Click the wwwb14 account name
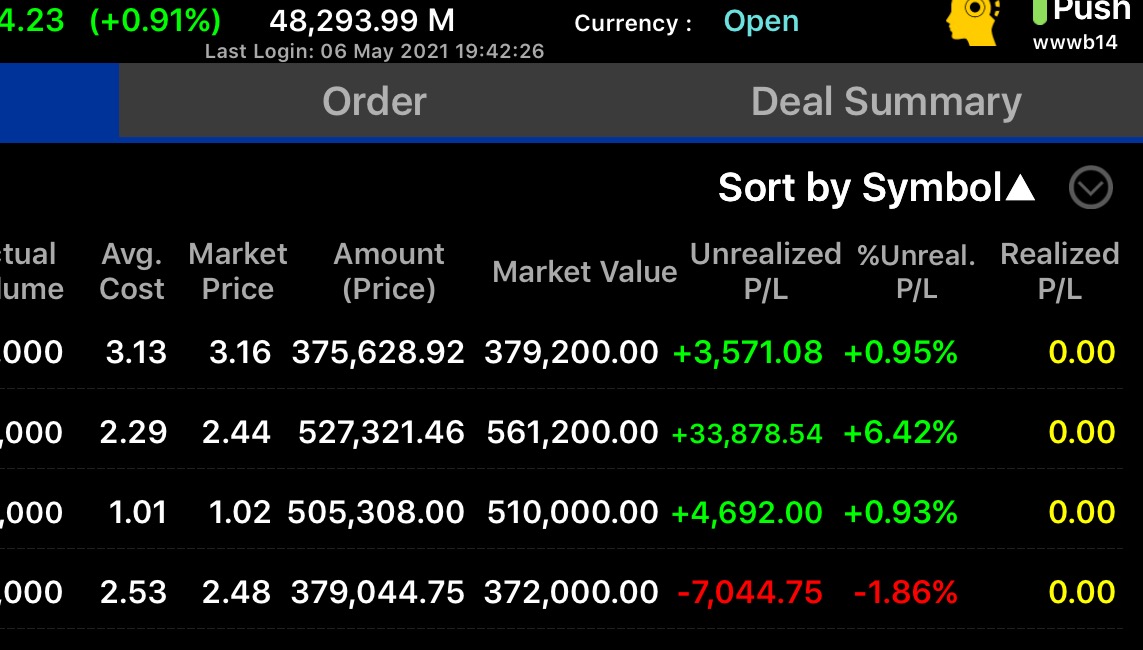 pos(1075,43)
